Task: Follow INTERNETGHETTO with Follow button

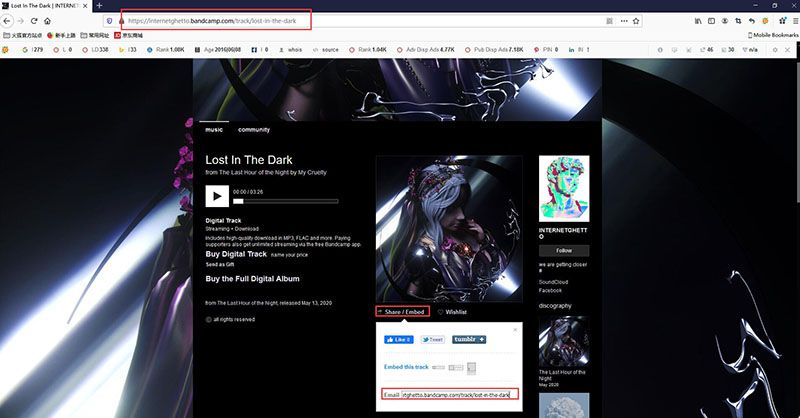Action: pyautogui.click(x=564, y=251)
